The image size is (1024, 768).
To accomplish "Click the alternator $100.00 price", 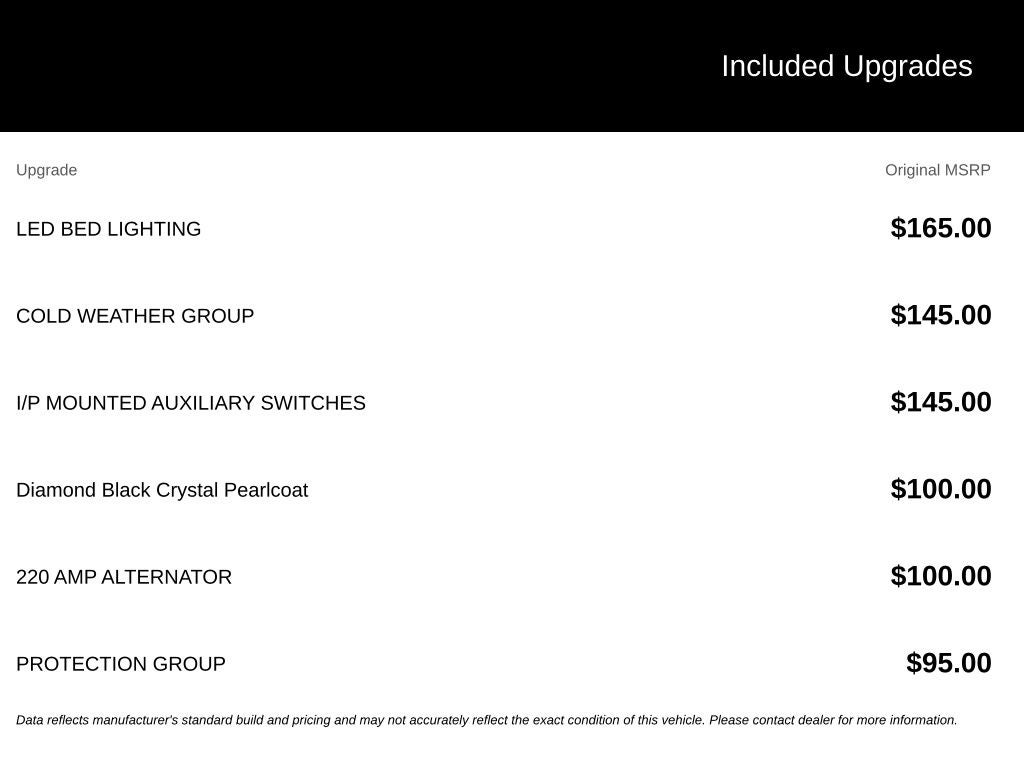I will (940, 576).
